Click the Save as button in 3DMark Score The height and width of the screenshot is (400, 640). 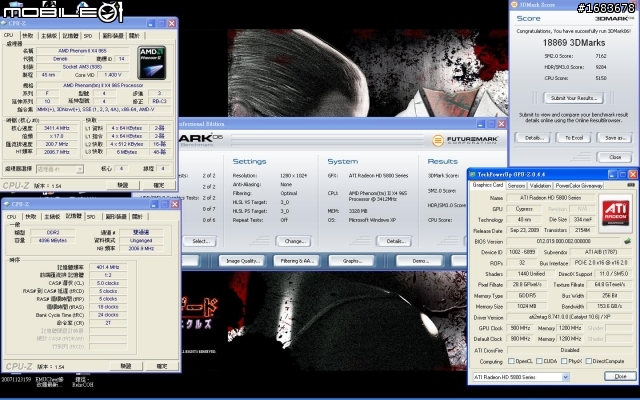(x=615, y=138)
